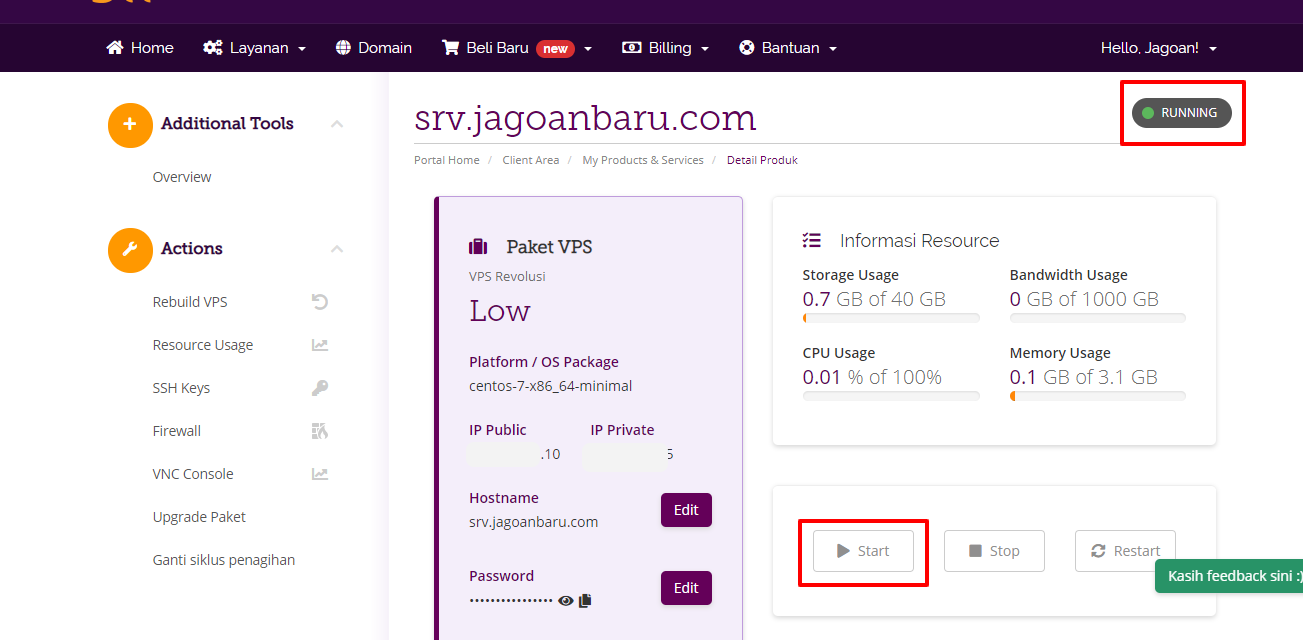Click the 0.7 GB of 40 GB value
Image resolution: width=1303 pixels, height=640 pixels.
pos(874,299)
